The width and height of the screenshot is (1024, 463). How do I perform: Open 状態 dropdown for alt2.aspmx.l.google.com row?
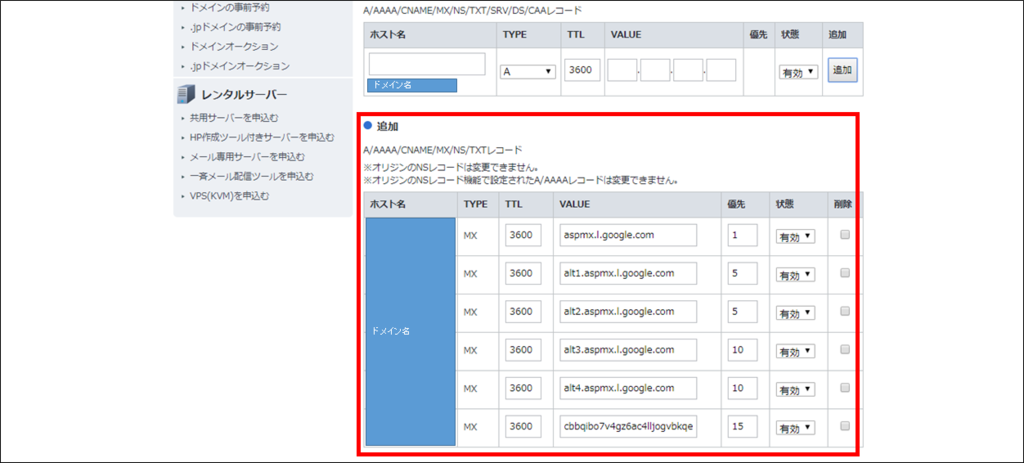pos(795,313)
